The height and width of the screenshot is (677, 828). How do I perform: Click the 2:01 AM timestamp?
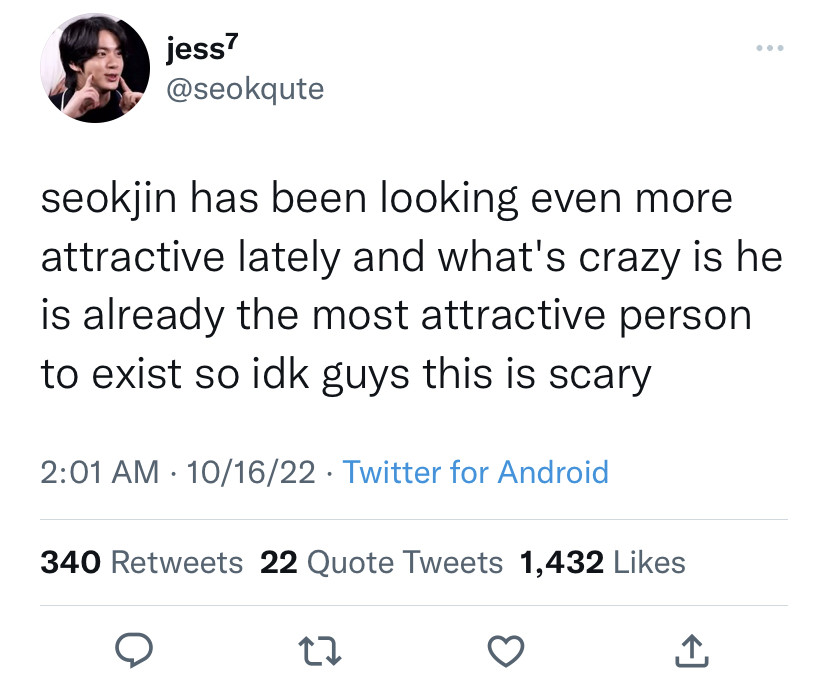point(100,472)
